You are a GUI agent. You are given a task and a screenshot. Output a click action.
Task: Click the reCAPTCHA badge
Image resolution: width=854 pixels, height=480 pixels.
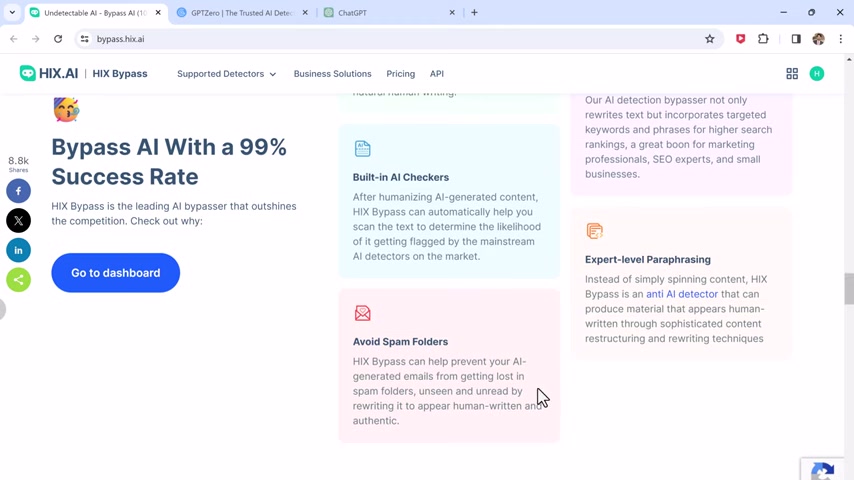click(823, 469)
